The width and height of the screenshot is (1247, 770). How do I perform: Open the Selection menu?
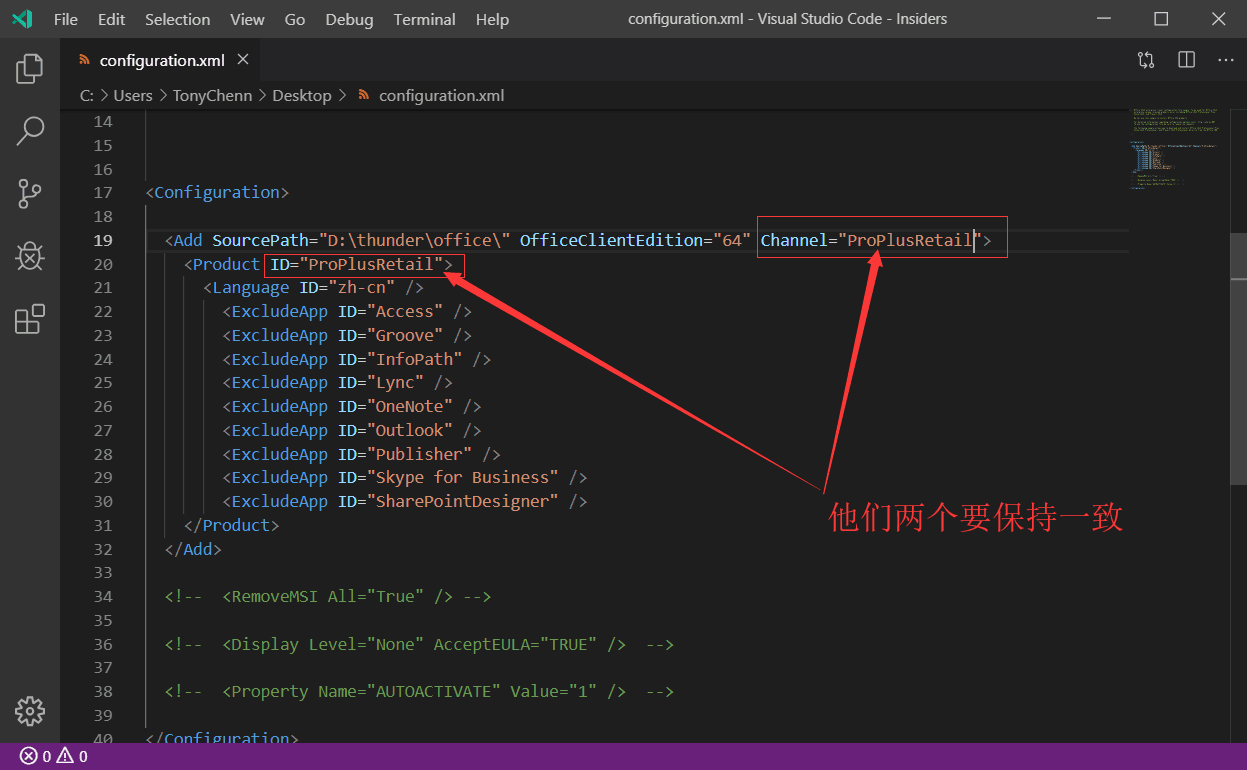point(178,19)
